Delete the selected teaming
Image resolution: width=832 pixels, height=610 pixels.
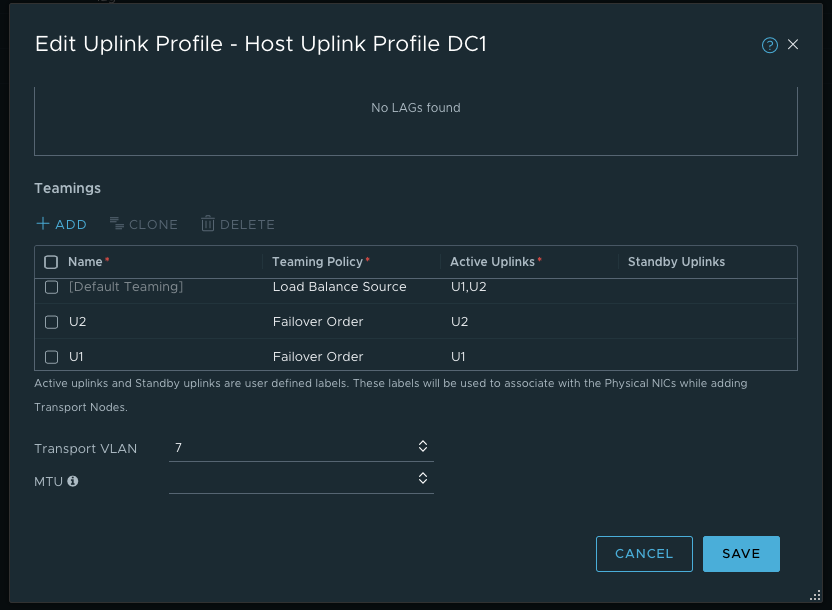[238, 224]
